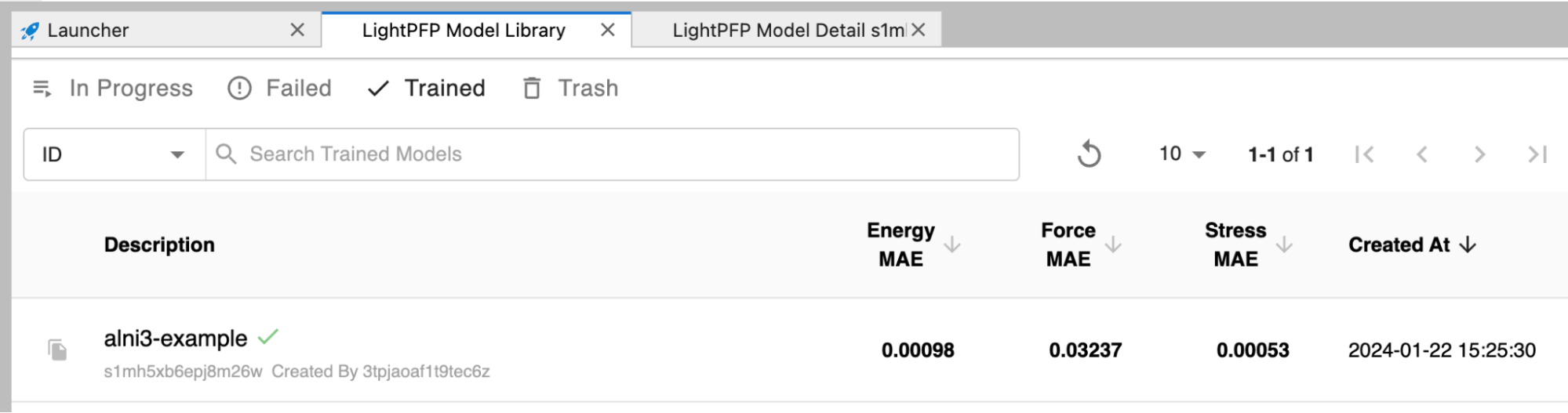Click the Search Trained Models field
This screenshot has width=1568, height=413.
[612, 154]
